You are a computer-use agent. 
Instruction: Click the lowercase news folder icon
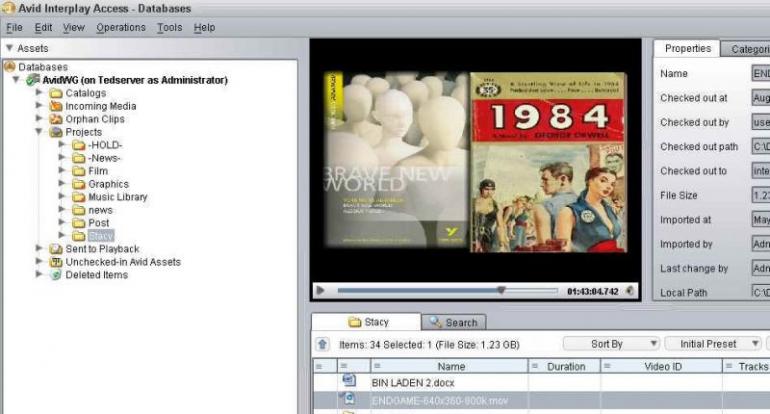point(79,210)
